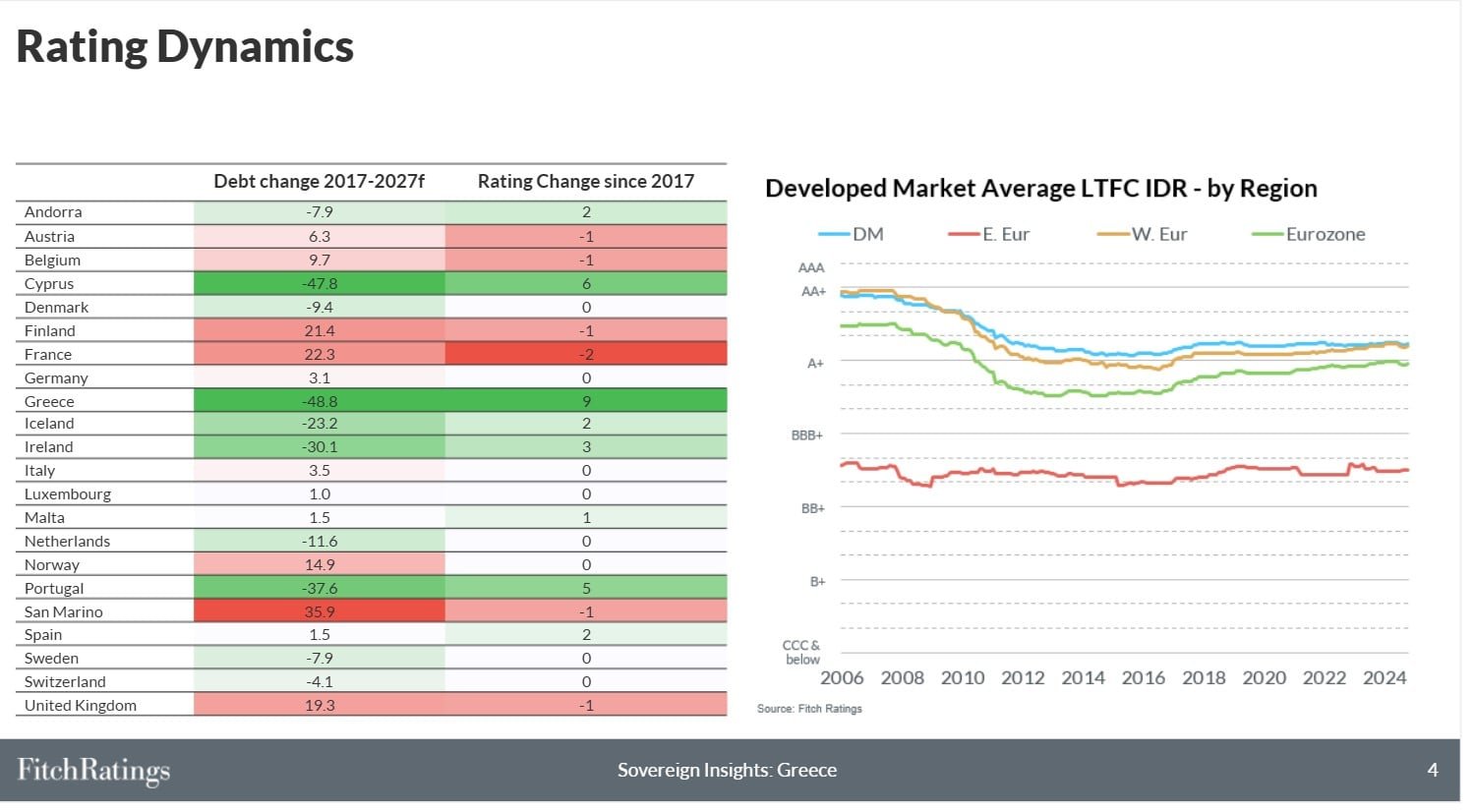Click Sovereign Insights: Greece footer text
Image resolution: width=1474 pixels, height=812 pixels.
pyautogui.click(x=727, y=770)
